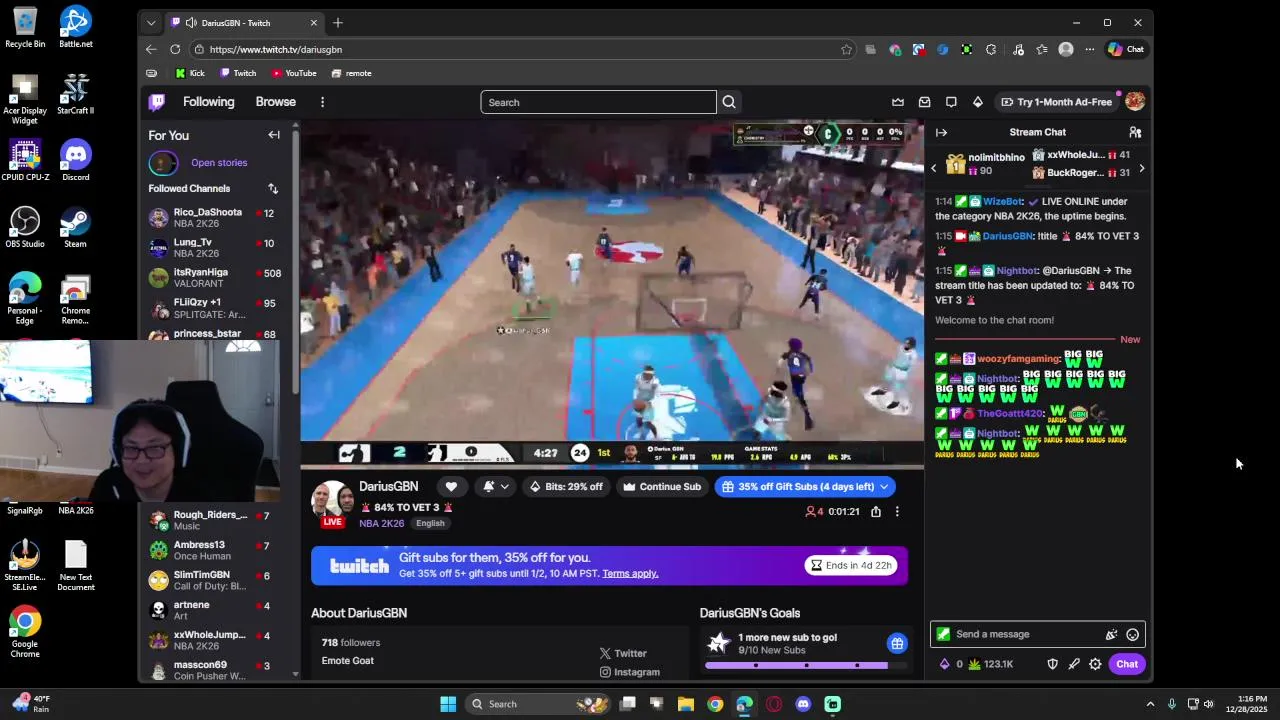The height and width of the screenshot is (720, 1280).
Task: Open browser settings and more menu
Action: point(1090,49)
